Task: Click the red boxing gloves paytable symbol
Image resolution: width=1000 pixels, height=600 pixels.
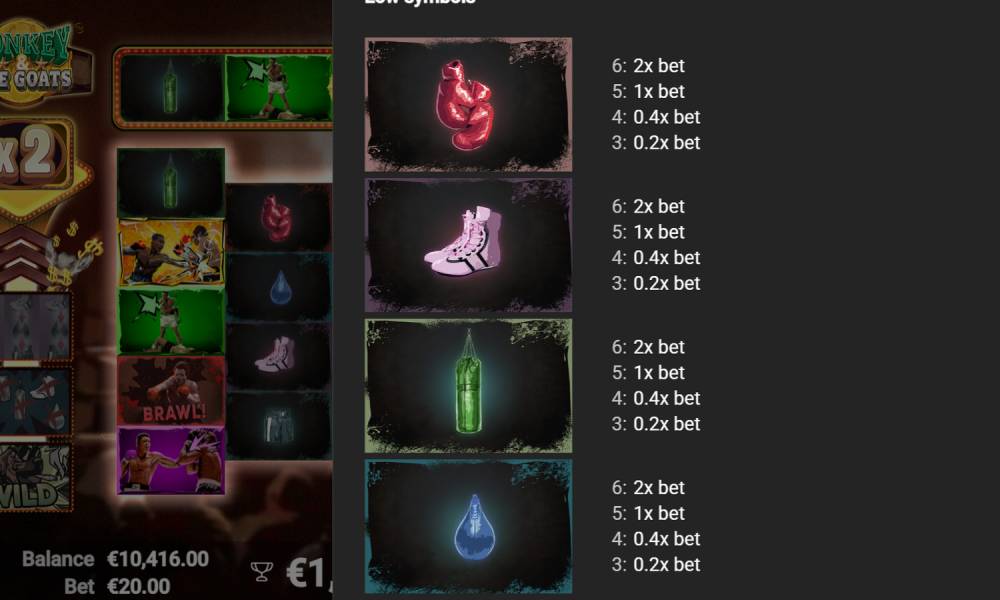Action: coord(468,105)
